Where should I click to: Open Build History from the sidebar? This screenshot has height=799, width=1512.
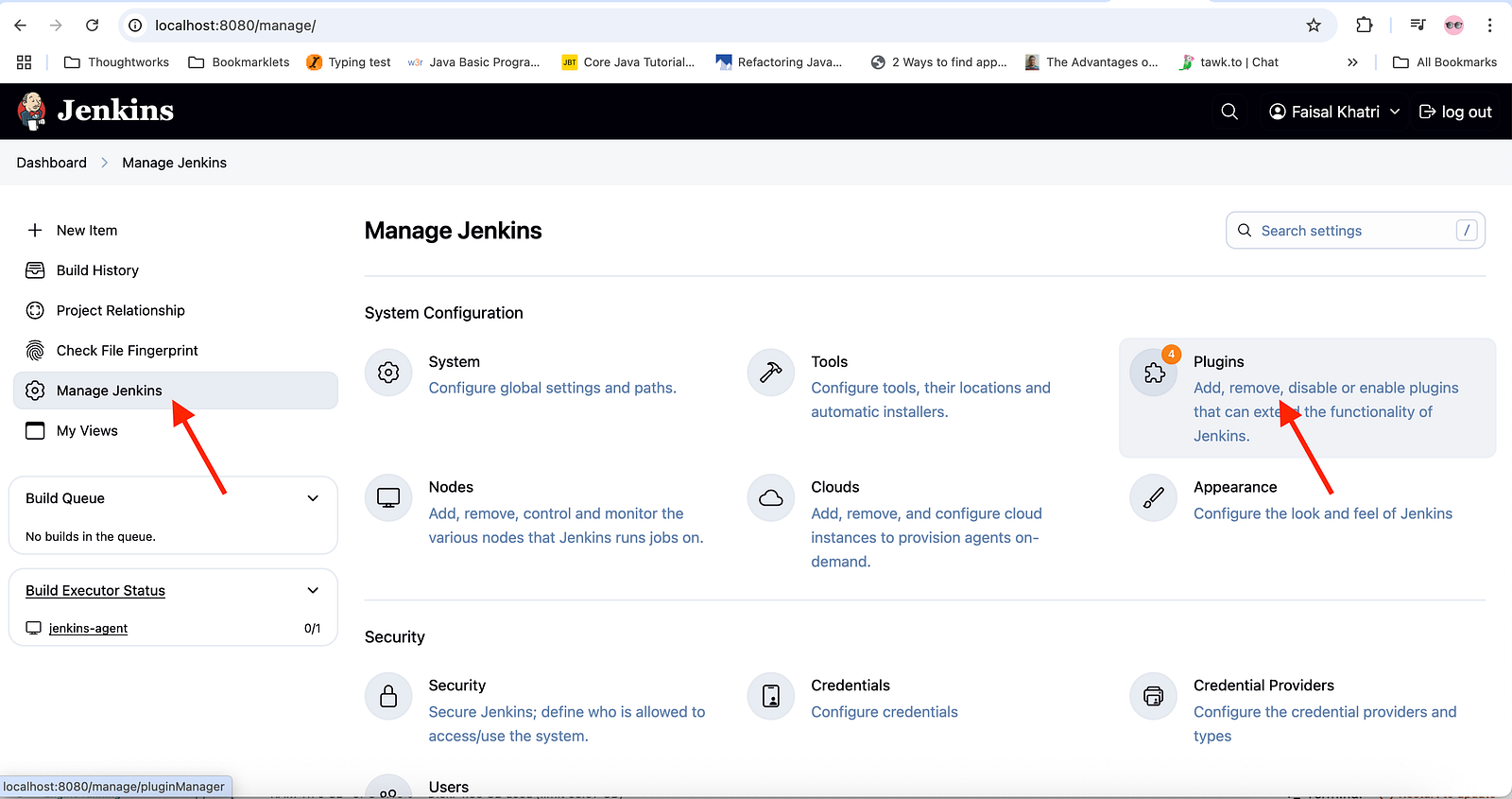[x=175, y=270]
